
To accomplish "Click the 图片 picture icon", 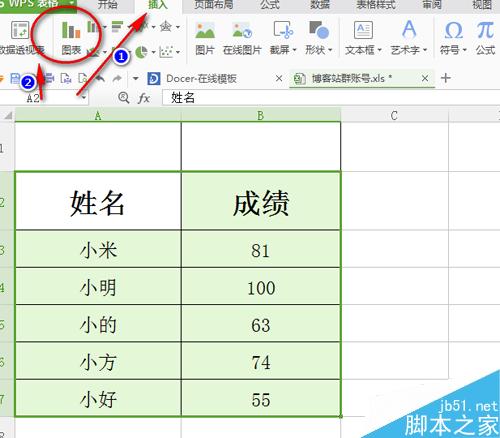I will (x=205, y=30).
